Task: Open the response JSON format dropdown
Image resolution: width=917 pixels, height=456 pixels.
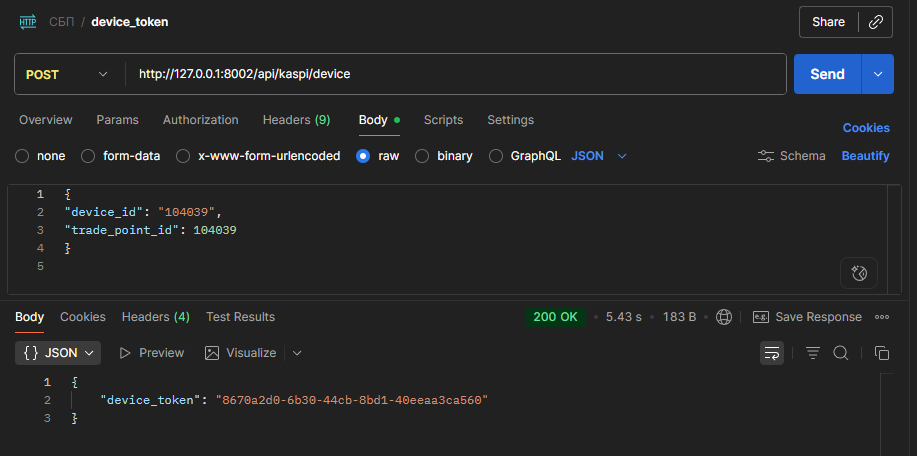Action: tap(60, 353)
